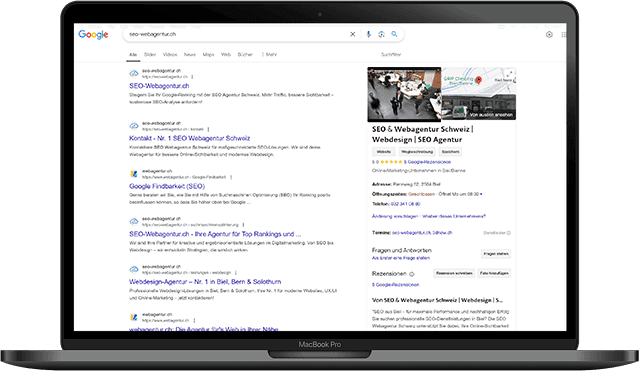The height and width of the screenshot is (380, 640).
Task: Open the partially visible webagentur.ch result title
Action: click(204, 329)
